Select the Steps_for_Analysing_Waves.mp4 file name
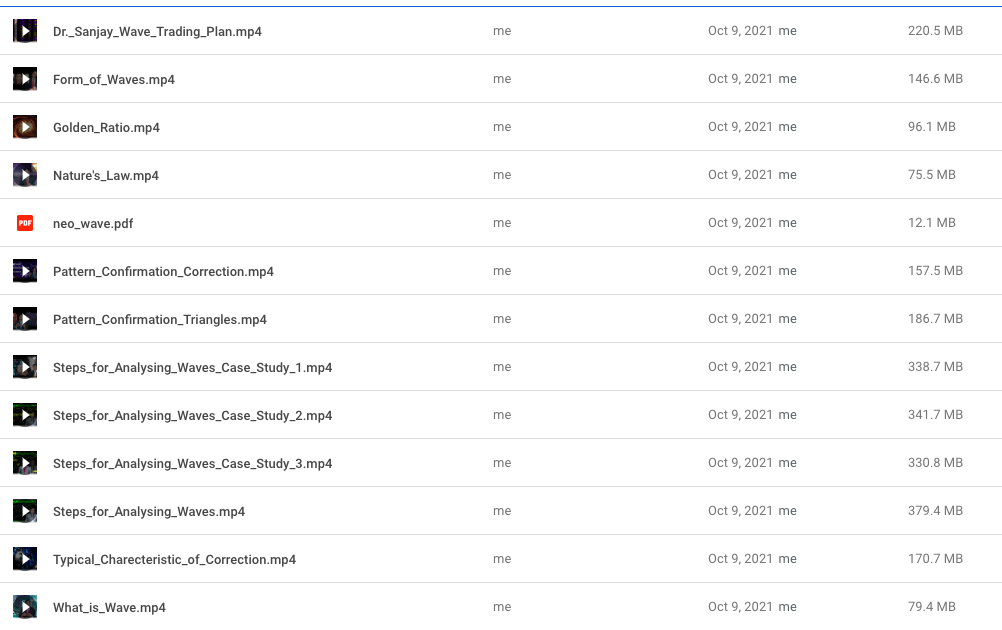1002x630 pixels. [x=149, y=512]
